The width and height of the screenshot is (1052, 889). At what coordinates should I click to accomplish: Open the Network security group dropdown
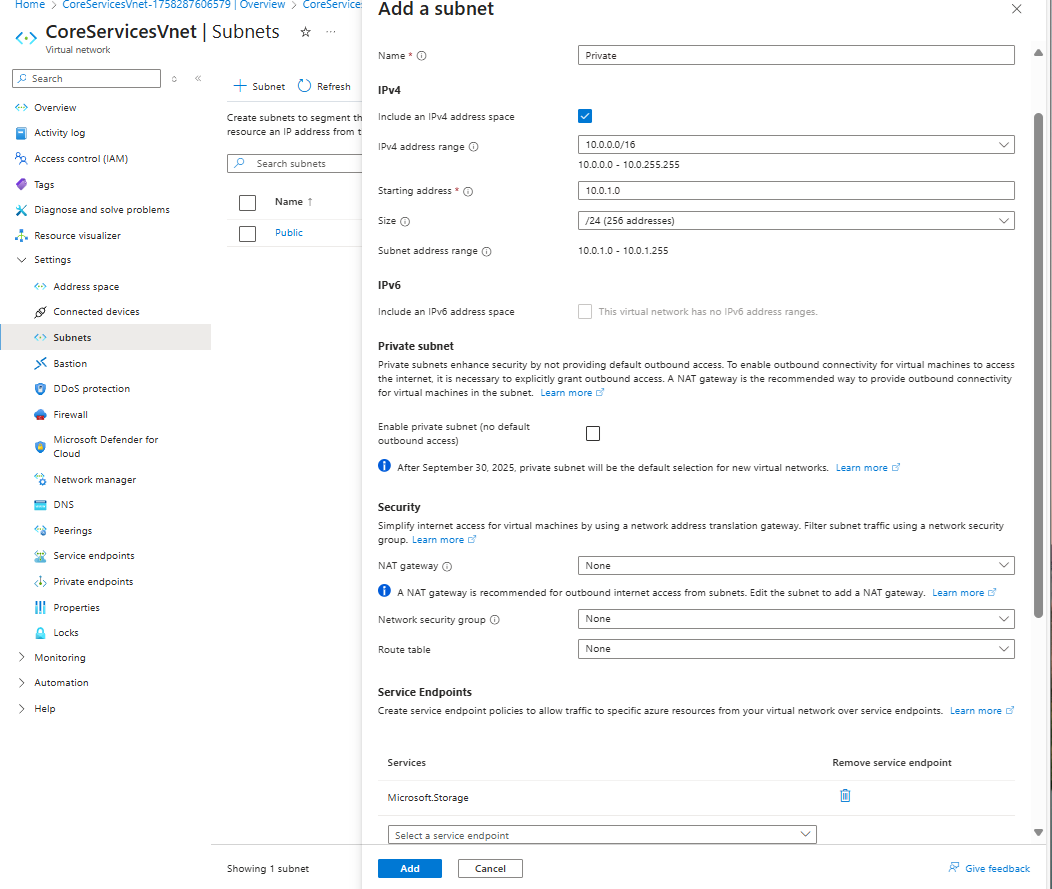(x=795, y=619)
